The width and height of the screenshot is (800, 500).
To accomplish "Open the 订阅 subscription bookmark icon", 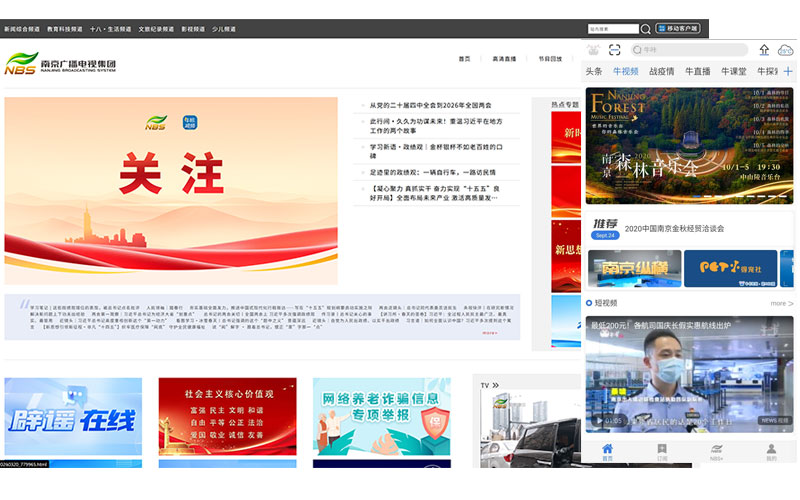I will (661, 451).
